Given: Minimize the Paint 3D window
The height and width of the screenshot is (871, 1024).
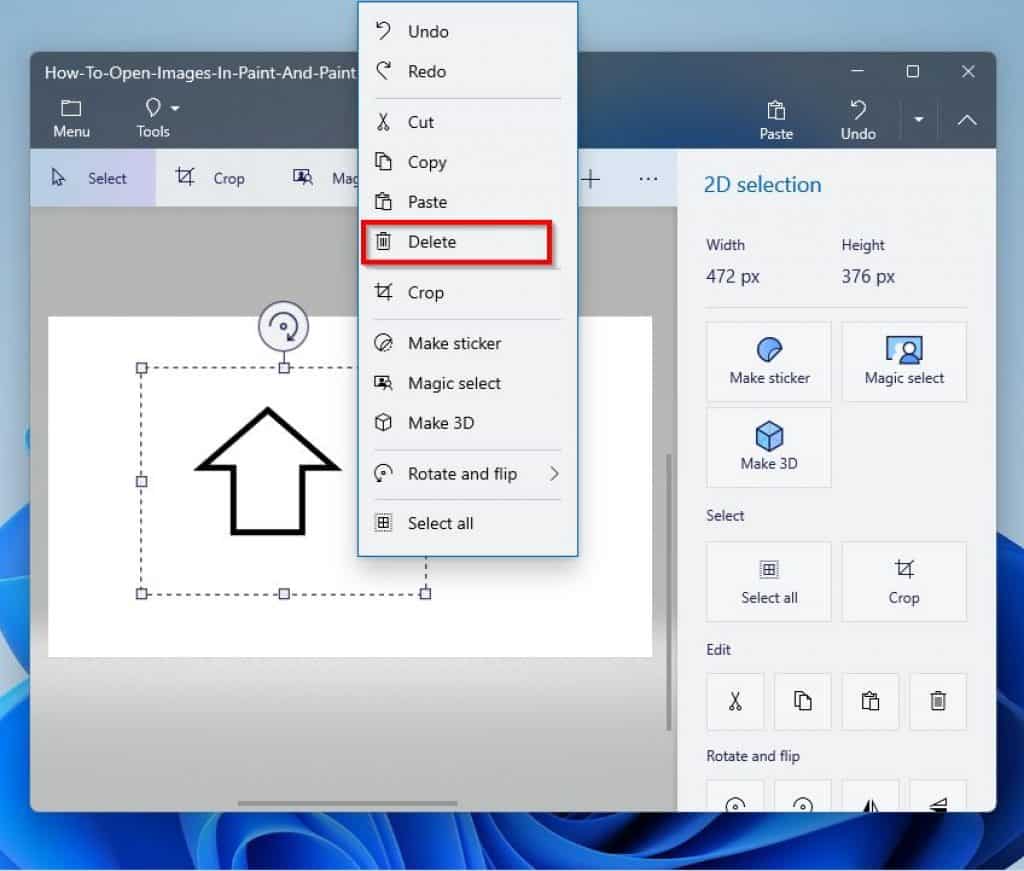Looking at the screenshot, I should (x=857, y=71).
